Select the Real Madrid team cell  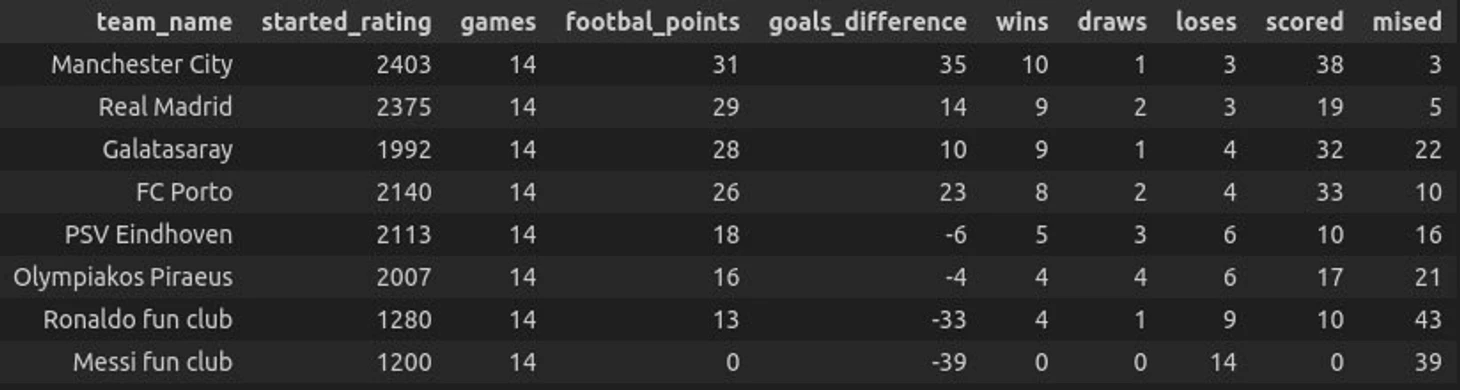click(165, 107)
